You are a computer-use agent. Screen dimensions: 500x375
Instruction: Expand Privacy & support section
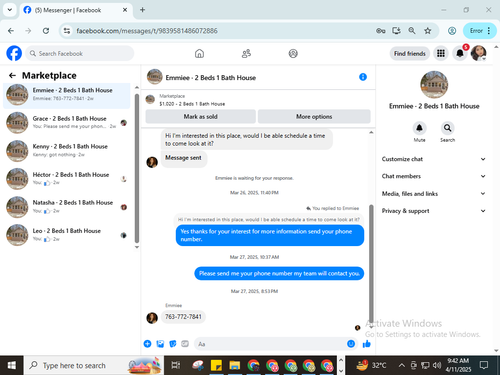(x=433, y=211)
